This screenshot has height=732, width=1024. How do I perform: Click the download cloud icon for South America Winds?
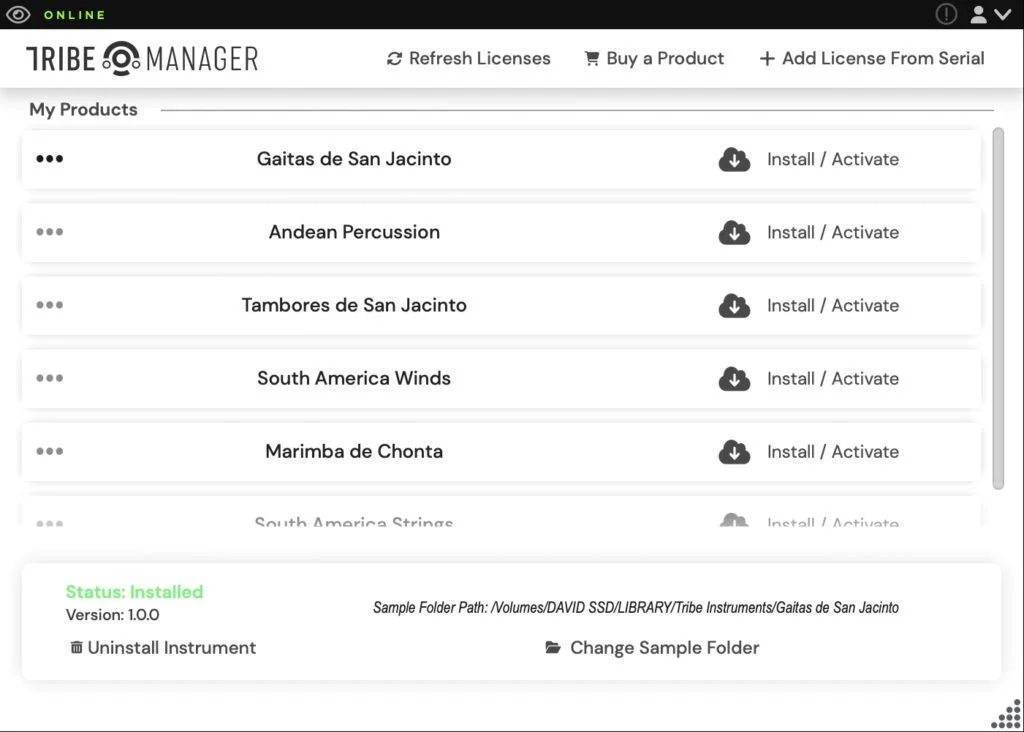pos(734,379)
